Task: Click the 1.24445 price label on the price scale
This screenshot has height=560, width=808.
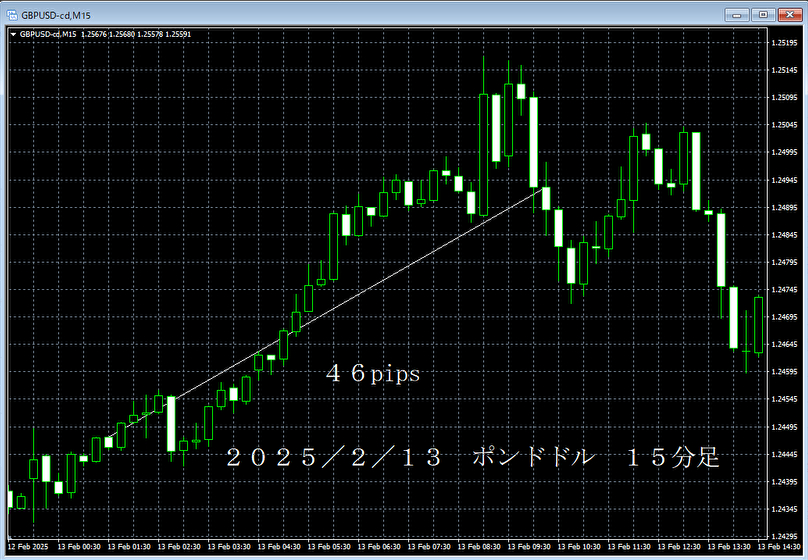Action: pyautogui.click(x=784, y=454)
